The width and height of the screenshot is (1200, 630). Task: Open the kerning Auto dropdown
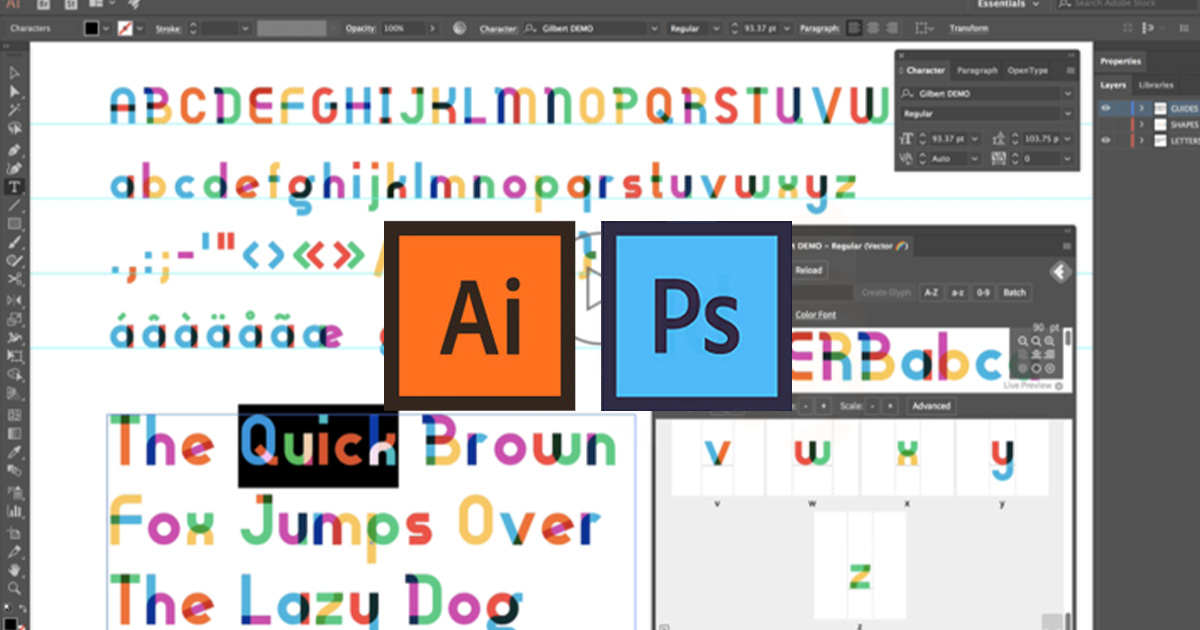click(x=977, y=159)
